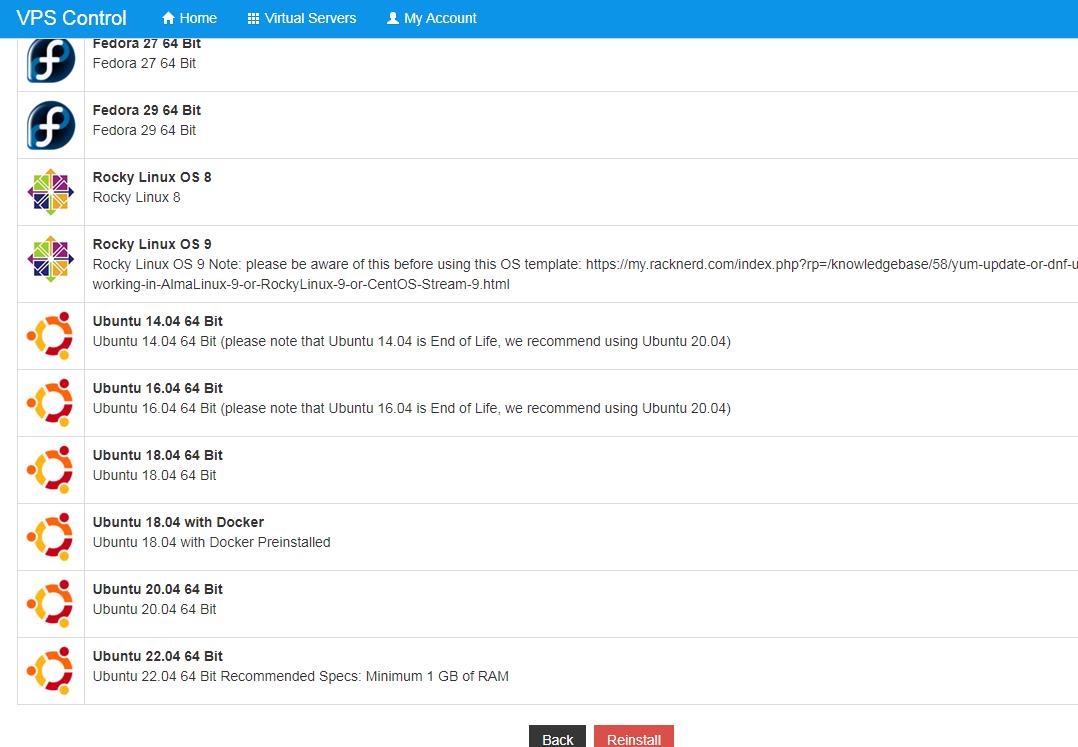Click the grid icon beside Virtual Servers

(253, 19)
